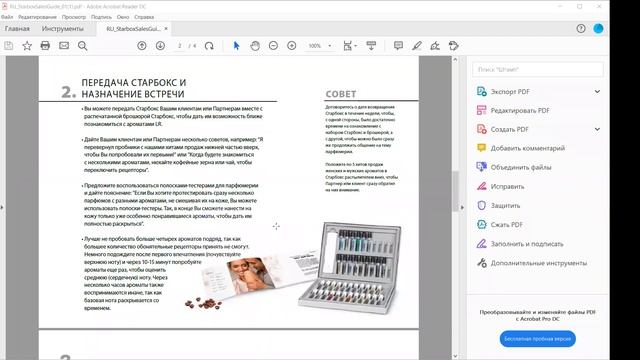The image size is (640, 360).
Task: Click the vertical scrollbar thumb
Action: [456, 191]
